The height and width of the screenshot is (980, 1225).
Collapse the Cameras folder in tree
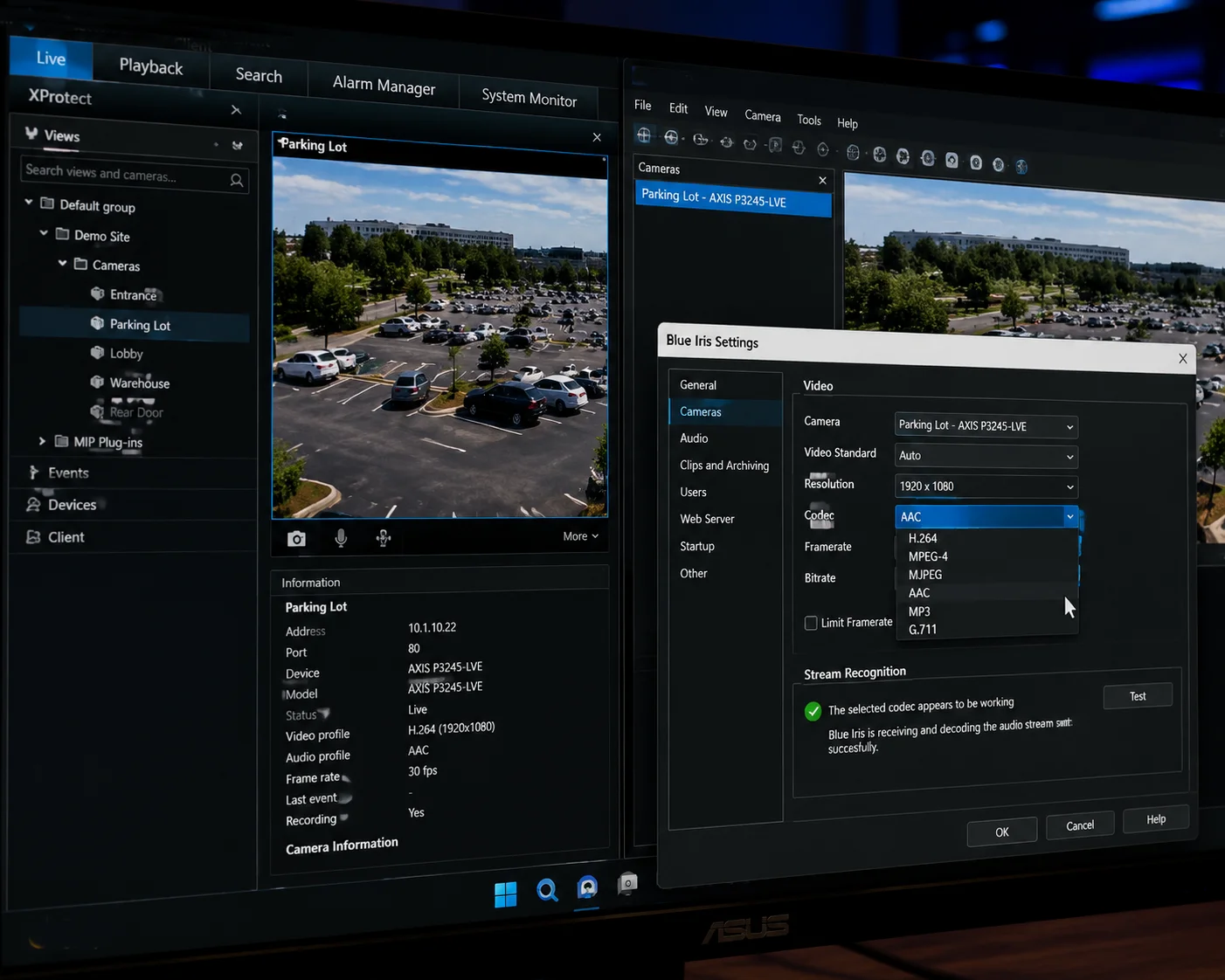62,262
